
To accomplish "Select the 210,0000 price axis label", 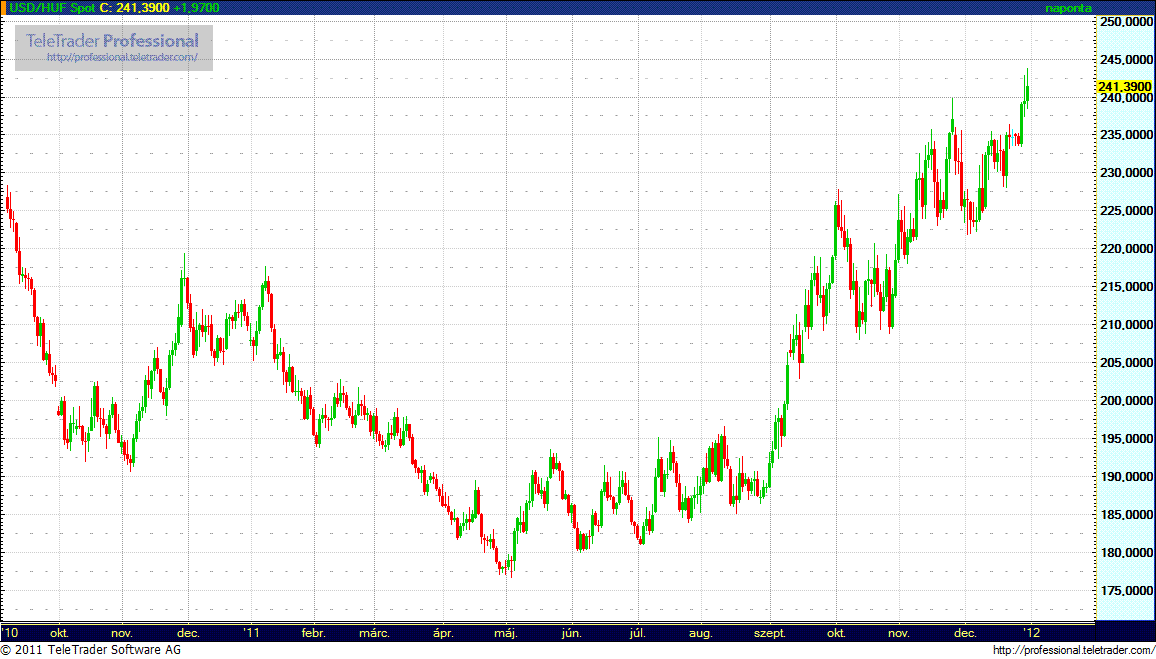I will pyautogui.click(x=1125, y=324).
